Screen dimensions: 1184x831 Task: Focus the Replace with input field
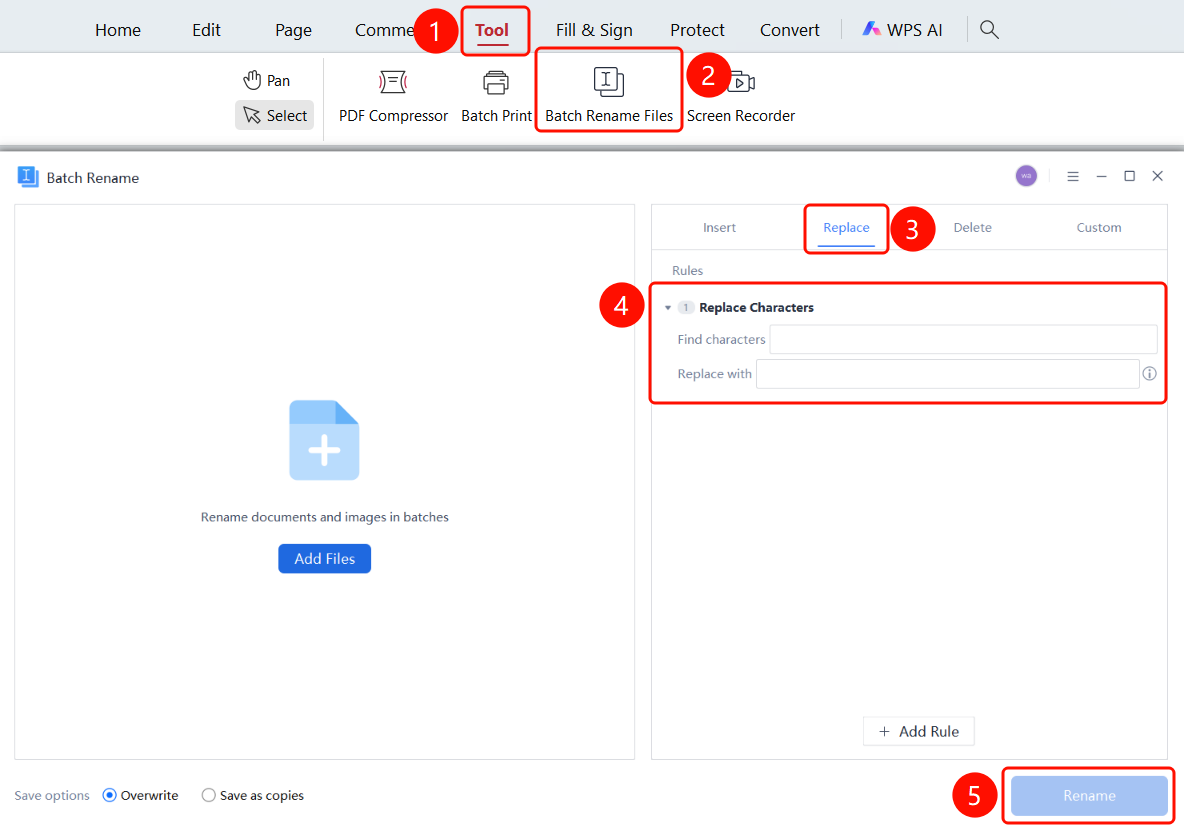tap(948, 374)
